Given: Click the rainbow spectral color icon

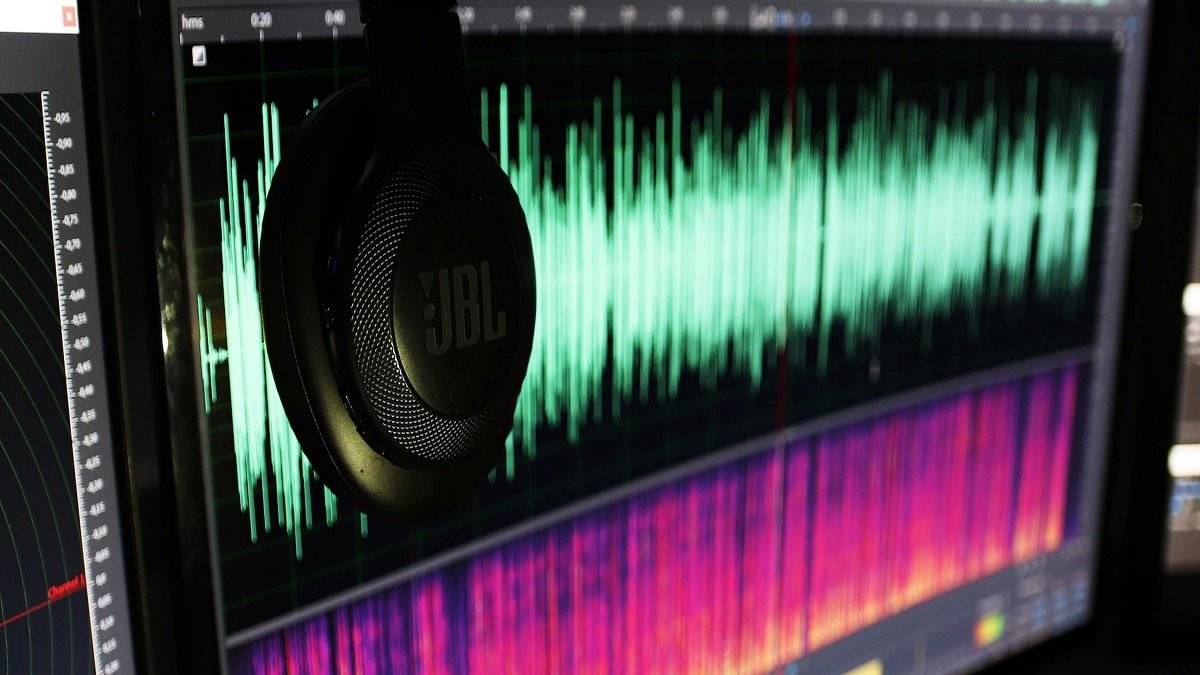Looking at the screenshot, I should click(x=989, y=631).
